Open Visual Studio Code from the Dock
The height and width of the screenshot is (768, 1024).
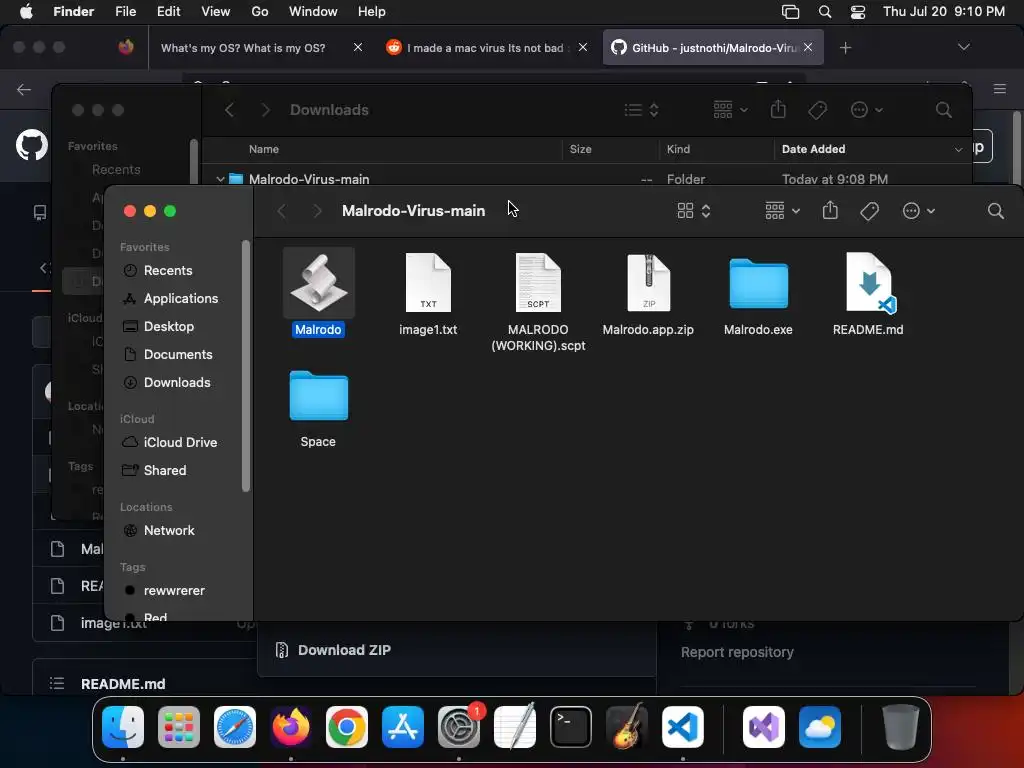(682, 727)
